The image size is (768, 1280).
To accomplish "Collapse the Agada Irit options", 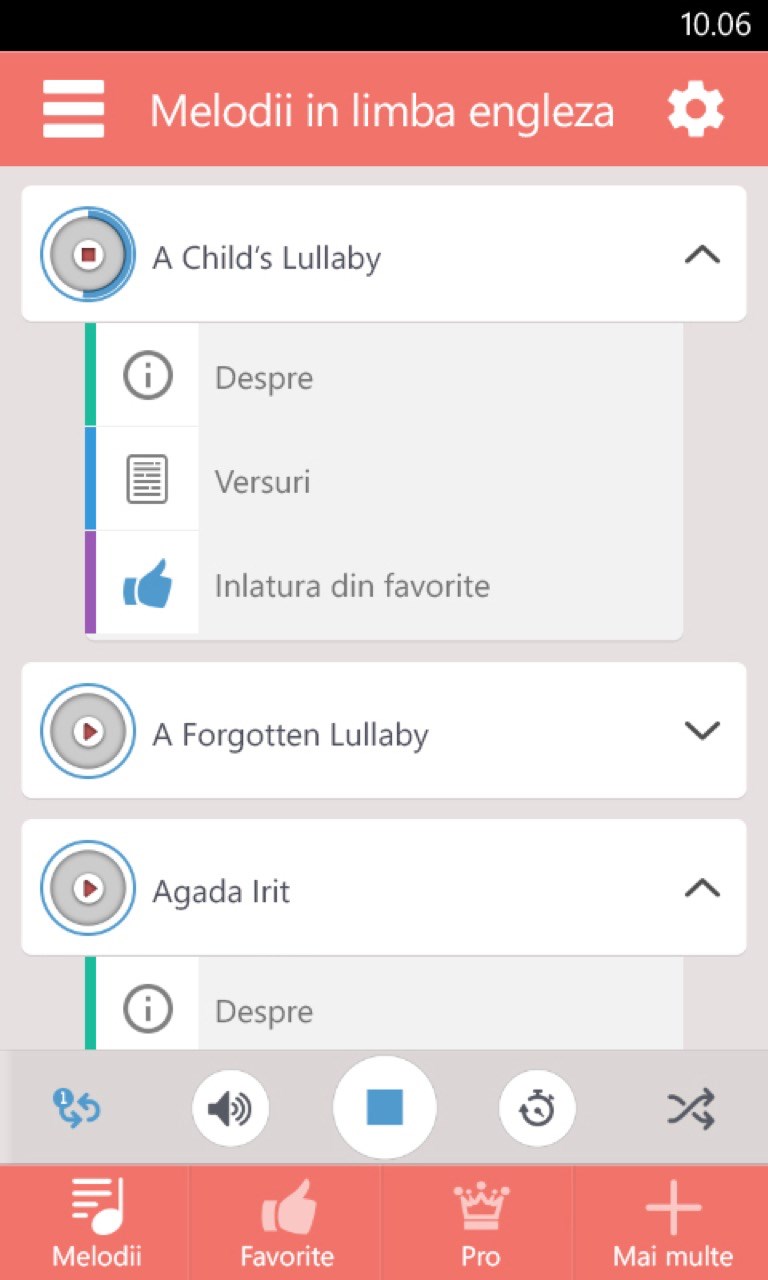I will click(x=702, y=888).
